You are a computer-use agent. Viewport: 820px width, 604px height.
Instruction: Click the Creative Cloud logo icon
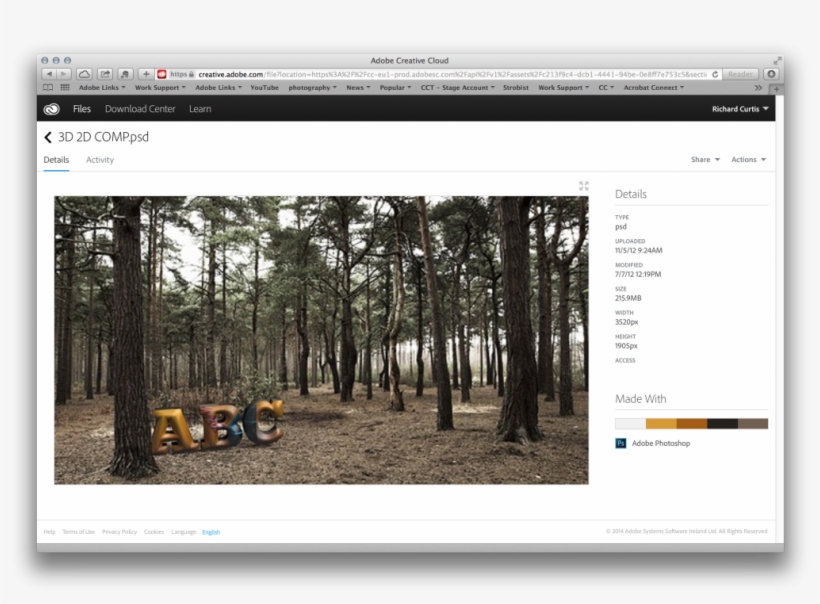click(52, 109)
